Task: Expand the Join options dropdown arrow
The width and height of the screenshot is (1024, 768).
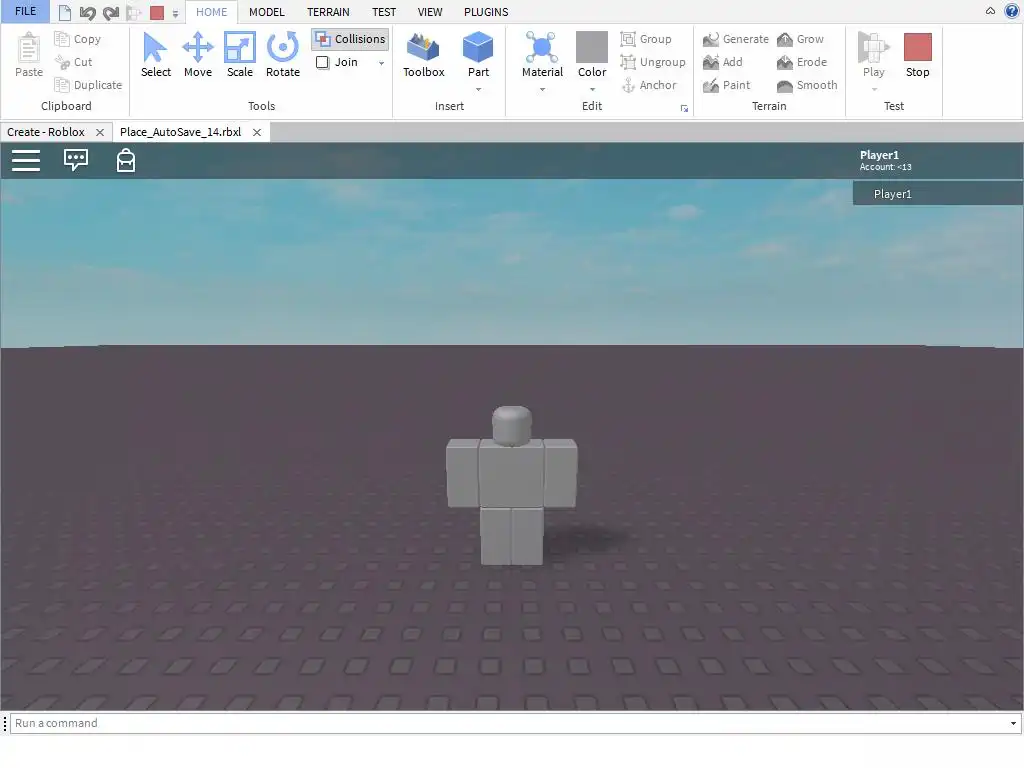Action: 381,63
